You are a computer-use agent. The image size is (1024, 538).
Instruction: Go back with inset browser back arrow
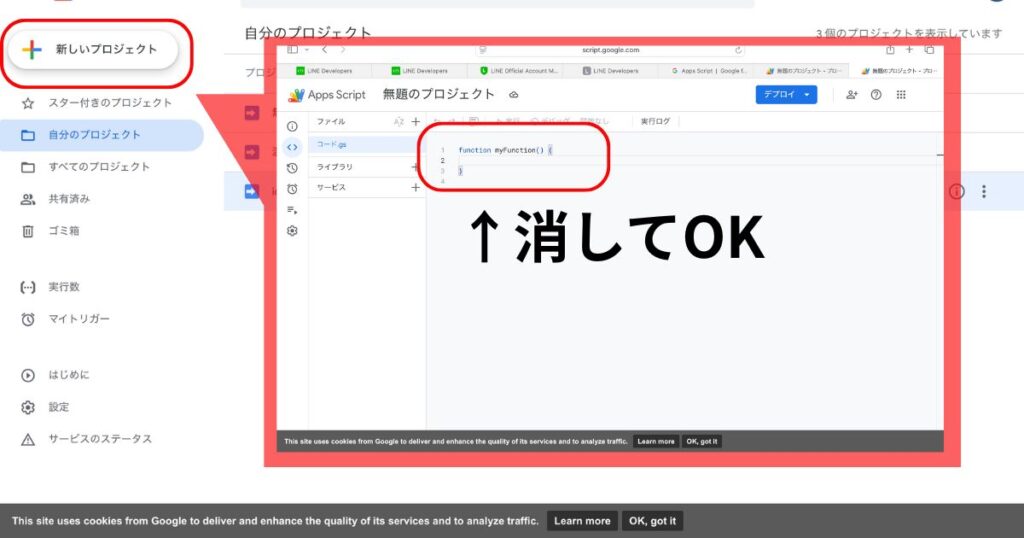click(325, 50)
